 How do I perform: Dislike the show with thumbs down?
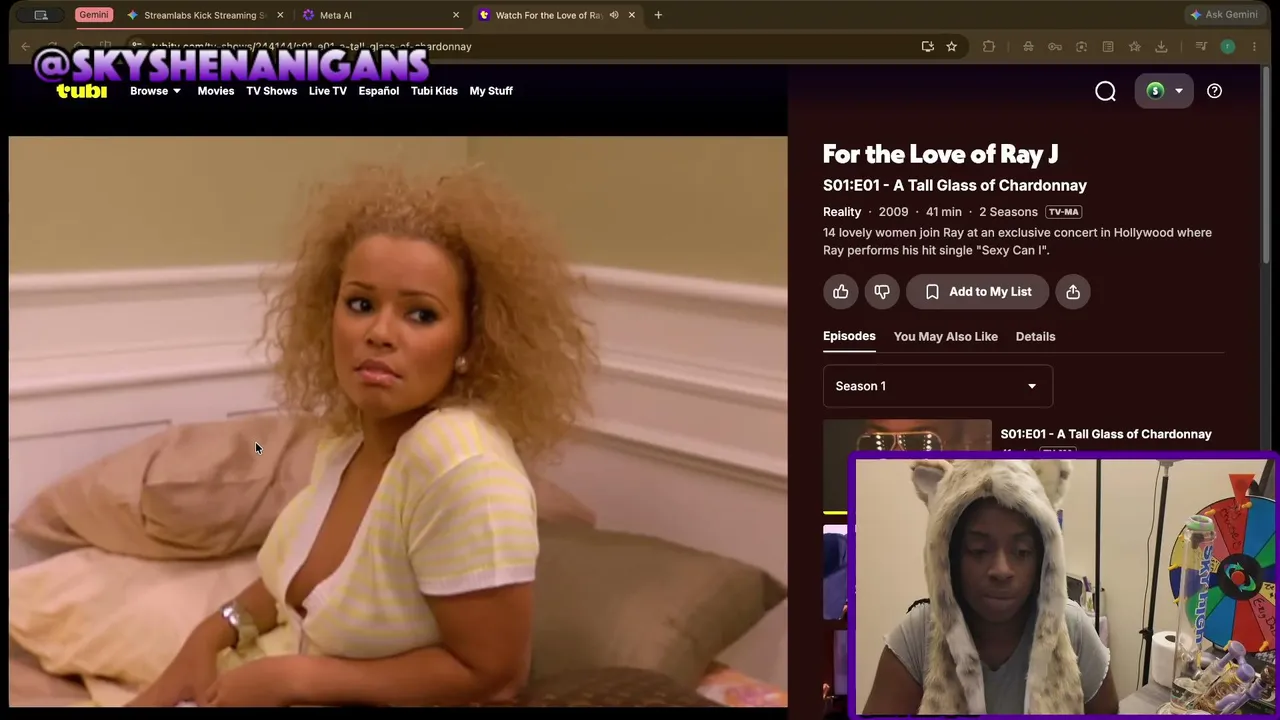coord(881,292)
